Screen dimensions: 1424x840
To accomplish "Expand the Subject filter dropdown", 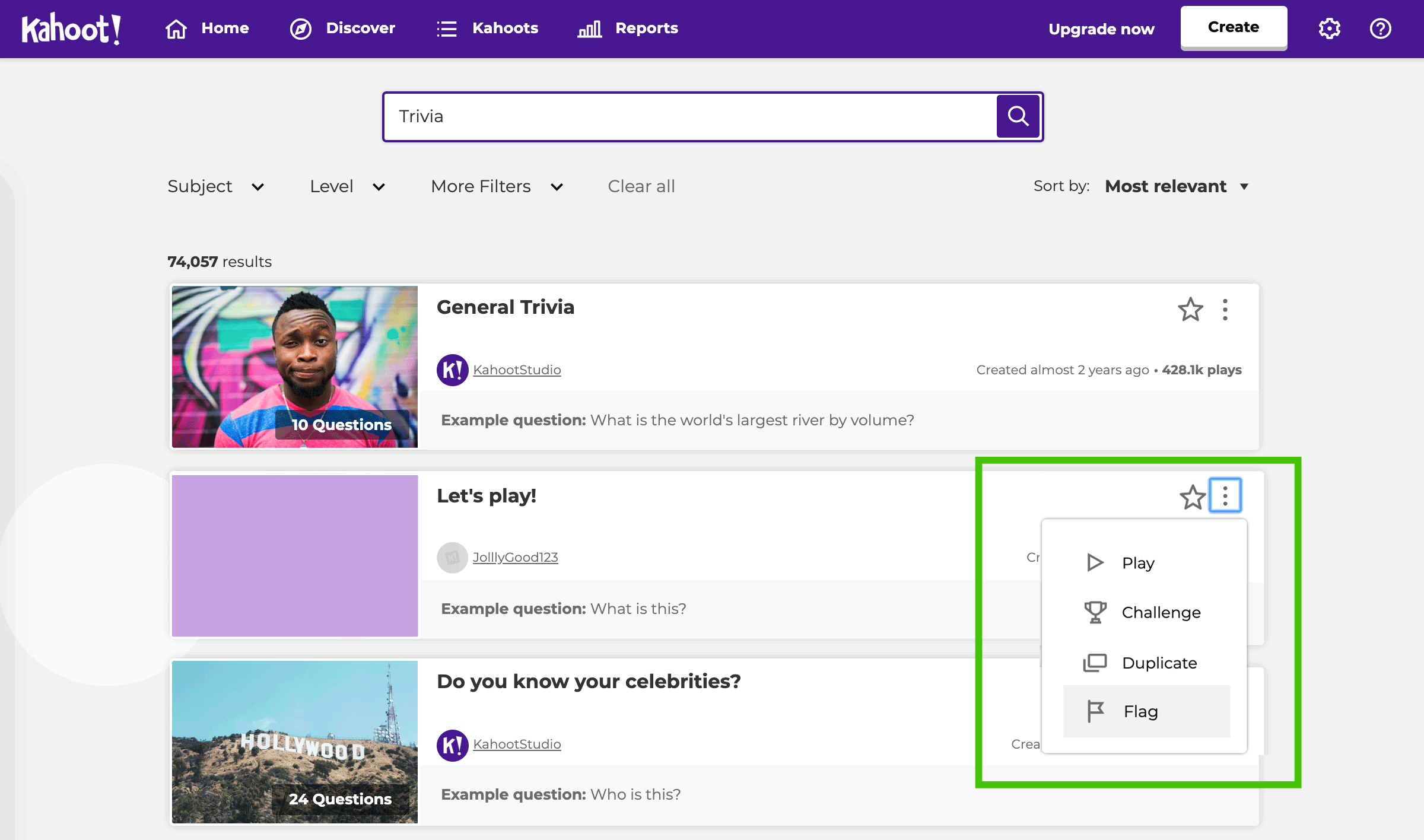I will [216, 186].
